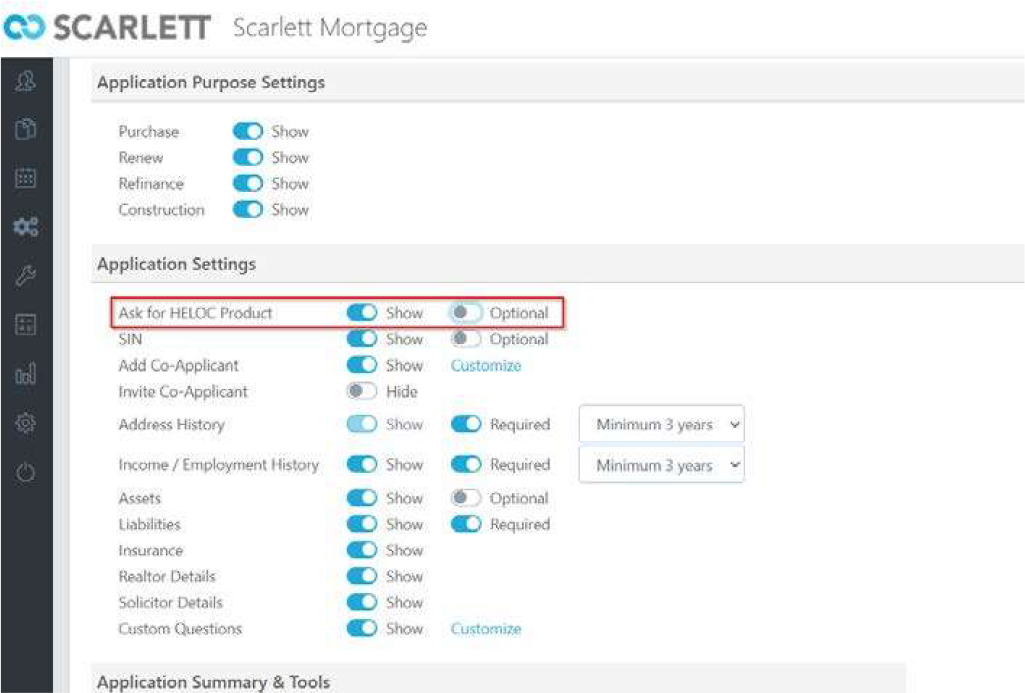Image resolution: width=1025 pixels, height=693 pixels.
Task: Open the calendar icon in sidebar
Action: tap(26, 178)
